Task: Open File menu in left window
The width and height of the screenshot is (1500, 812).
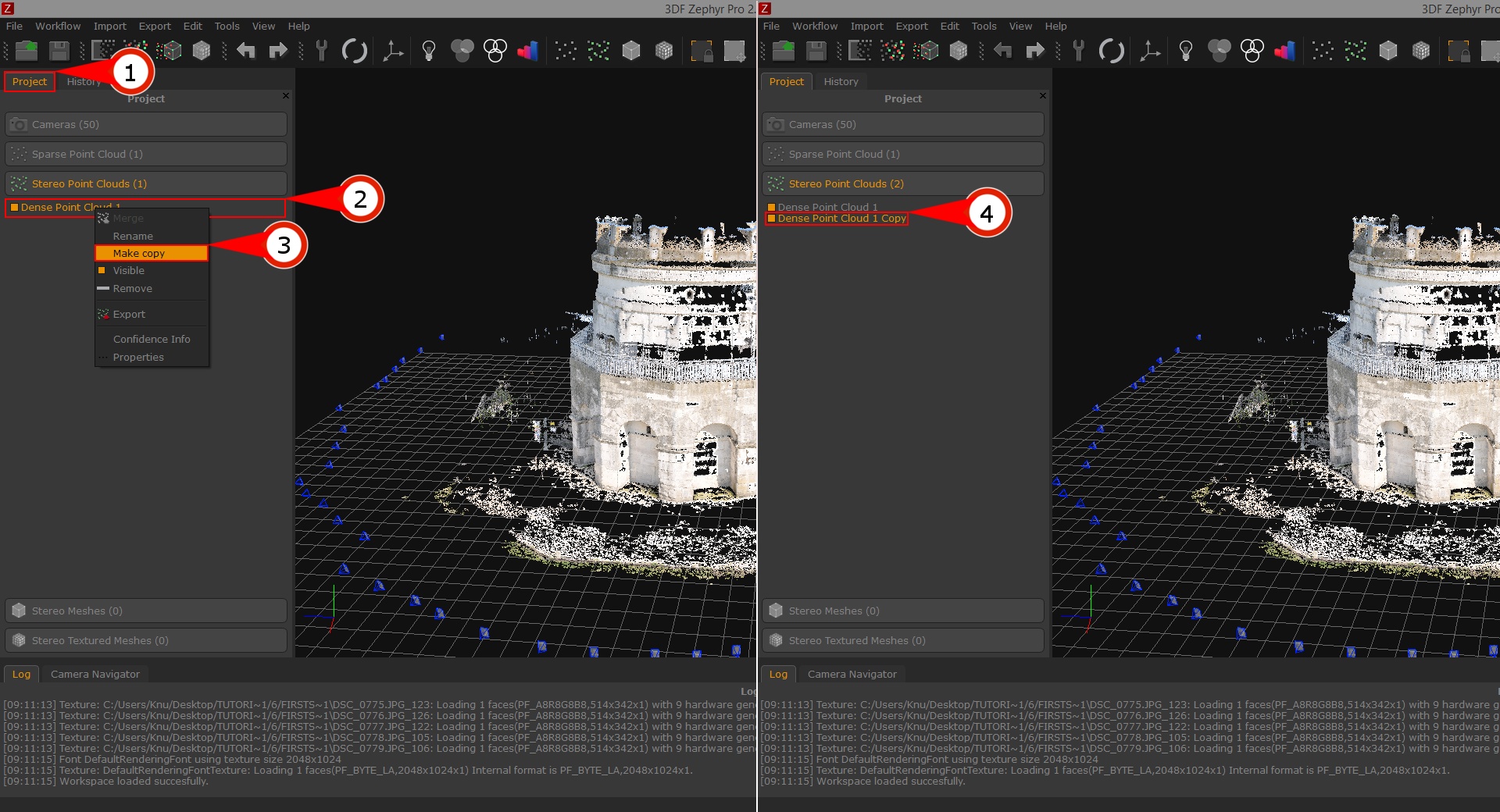Action: point(14,26)
